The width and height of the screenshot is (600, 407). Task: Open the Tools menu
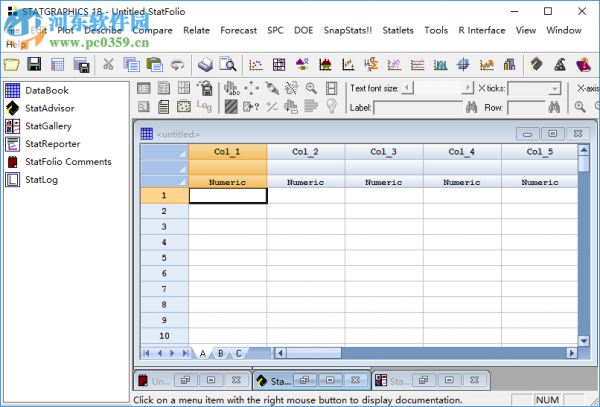pyautogui.click(x=436, y=31)
